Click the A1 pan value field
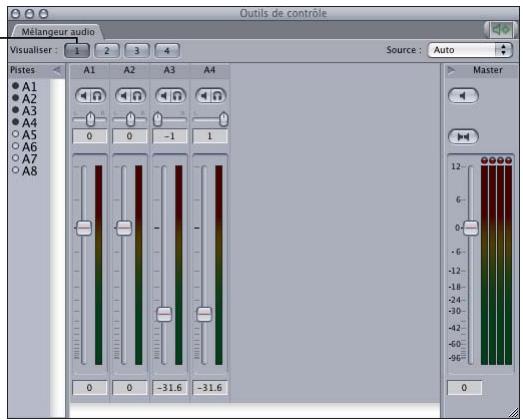Viewport: 523px width, 420px height. coord(90,136)
